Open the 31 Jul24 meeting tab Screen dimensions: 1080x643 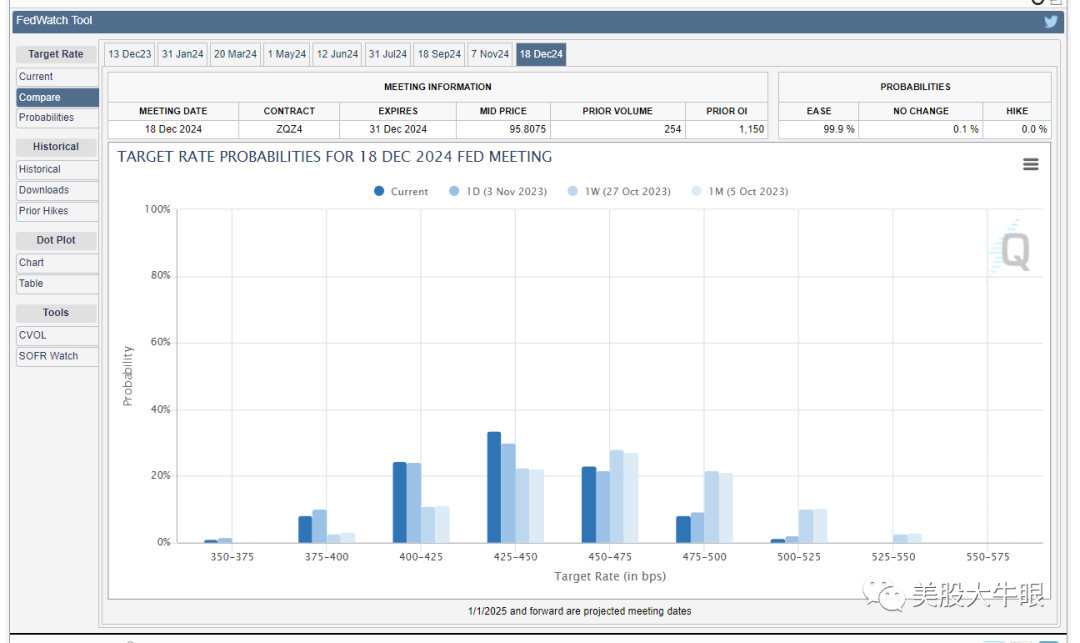tap(388, 54)
